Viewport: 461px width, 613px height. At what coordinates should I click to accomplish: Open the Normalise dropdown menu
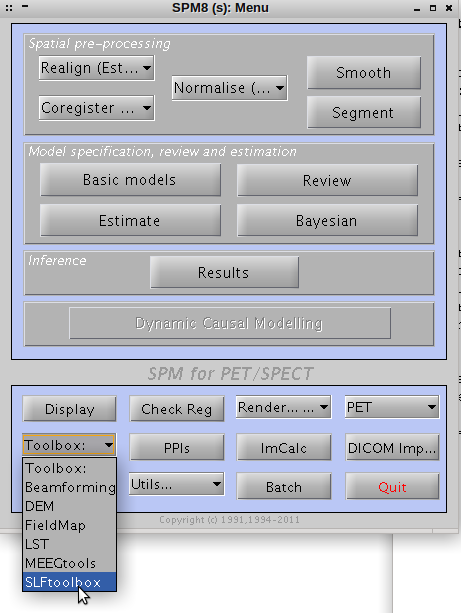[x=230, y=88]
